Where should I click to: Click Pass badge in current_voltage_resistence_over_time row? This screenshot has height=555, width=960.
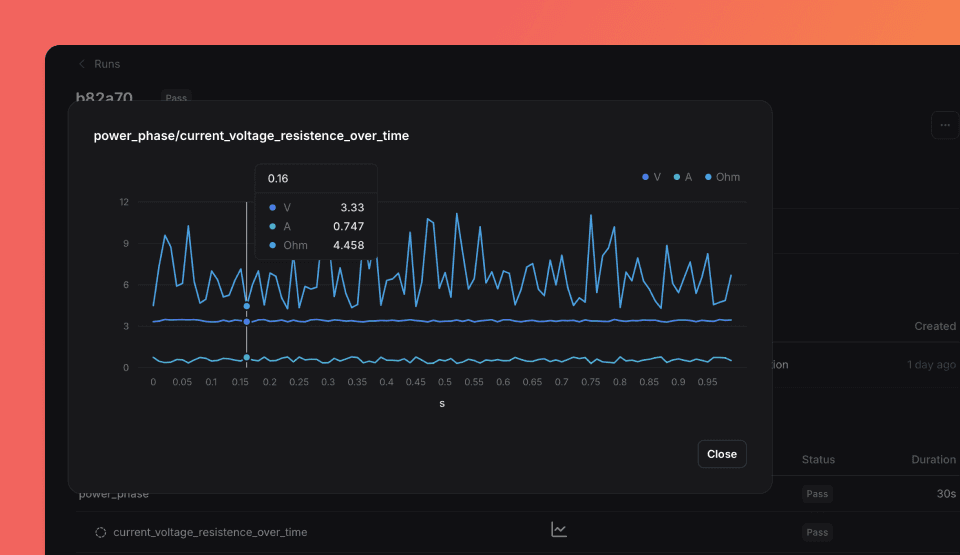coord(817,532)
